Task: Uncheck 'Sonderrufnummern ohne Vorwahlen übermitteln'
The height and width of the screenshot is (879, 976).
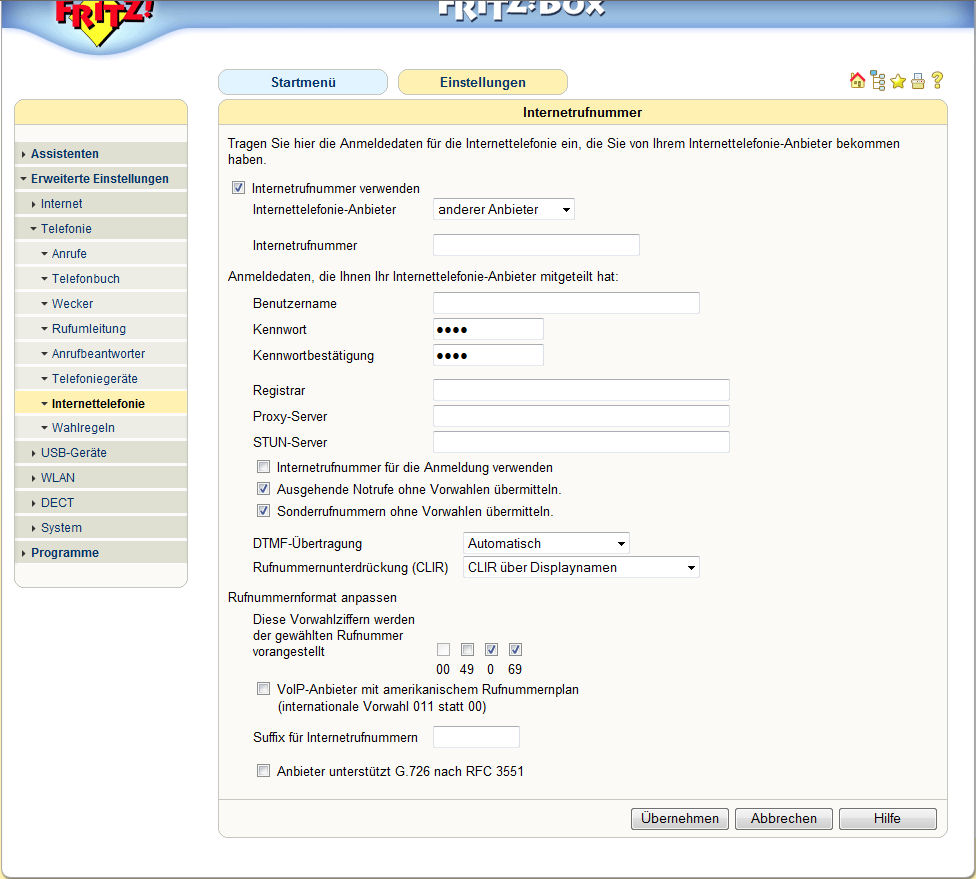Action: coord(264,510)
